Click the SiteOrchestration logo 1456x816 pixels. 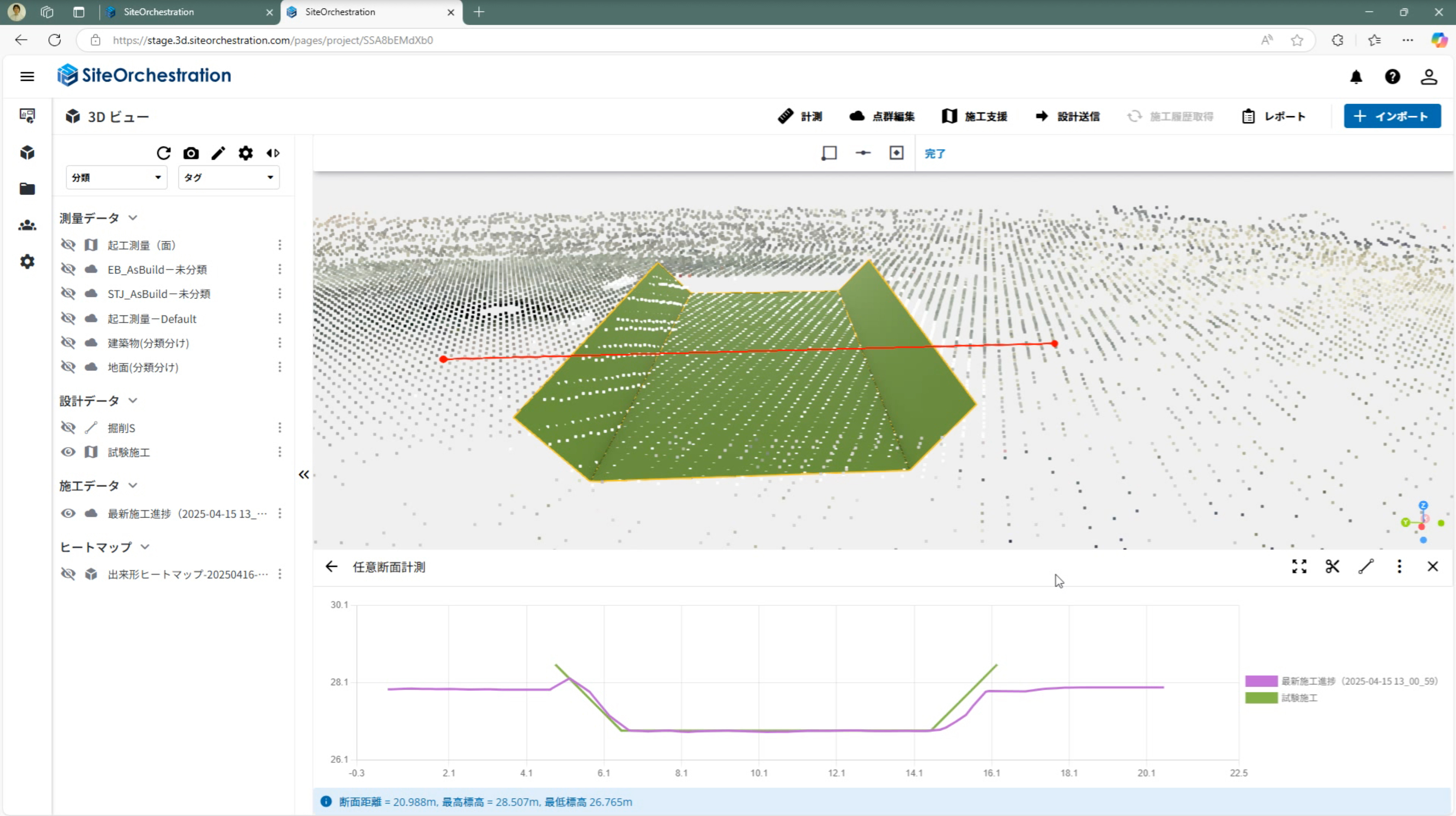click(x=144, y=75)
